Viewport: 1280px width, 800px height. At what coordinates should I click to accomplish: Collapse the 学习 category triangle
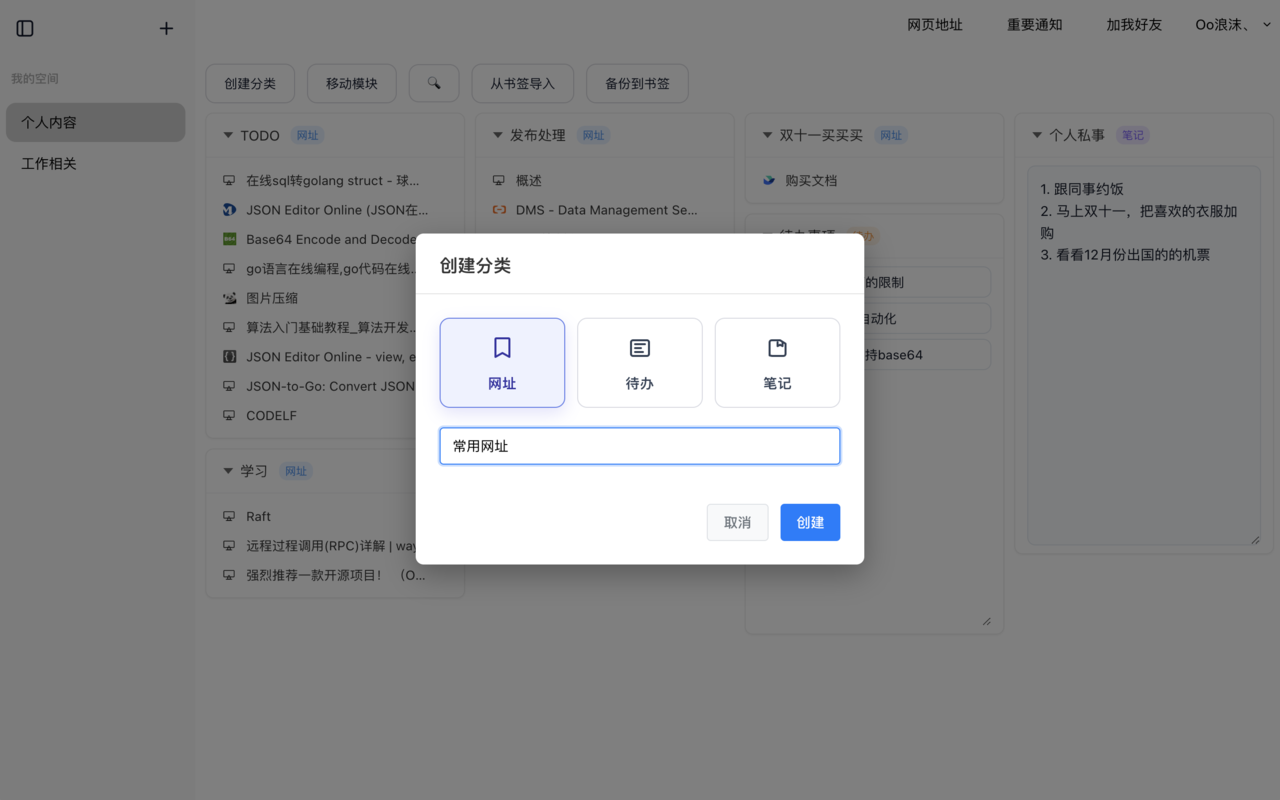pos(228,471)
